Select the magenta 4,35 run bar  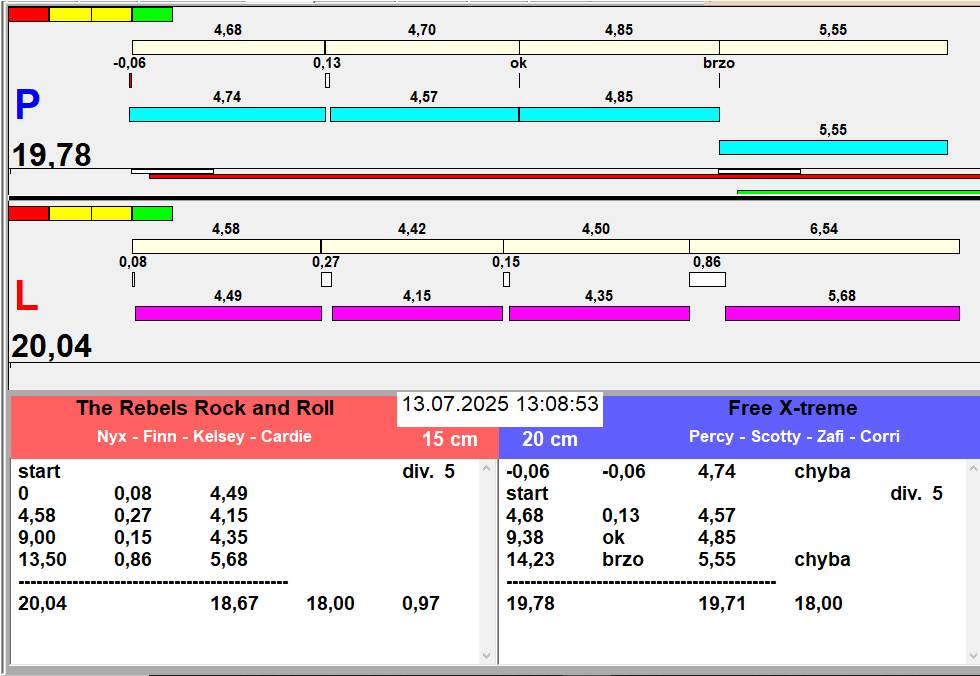tap(599, 314)
